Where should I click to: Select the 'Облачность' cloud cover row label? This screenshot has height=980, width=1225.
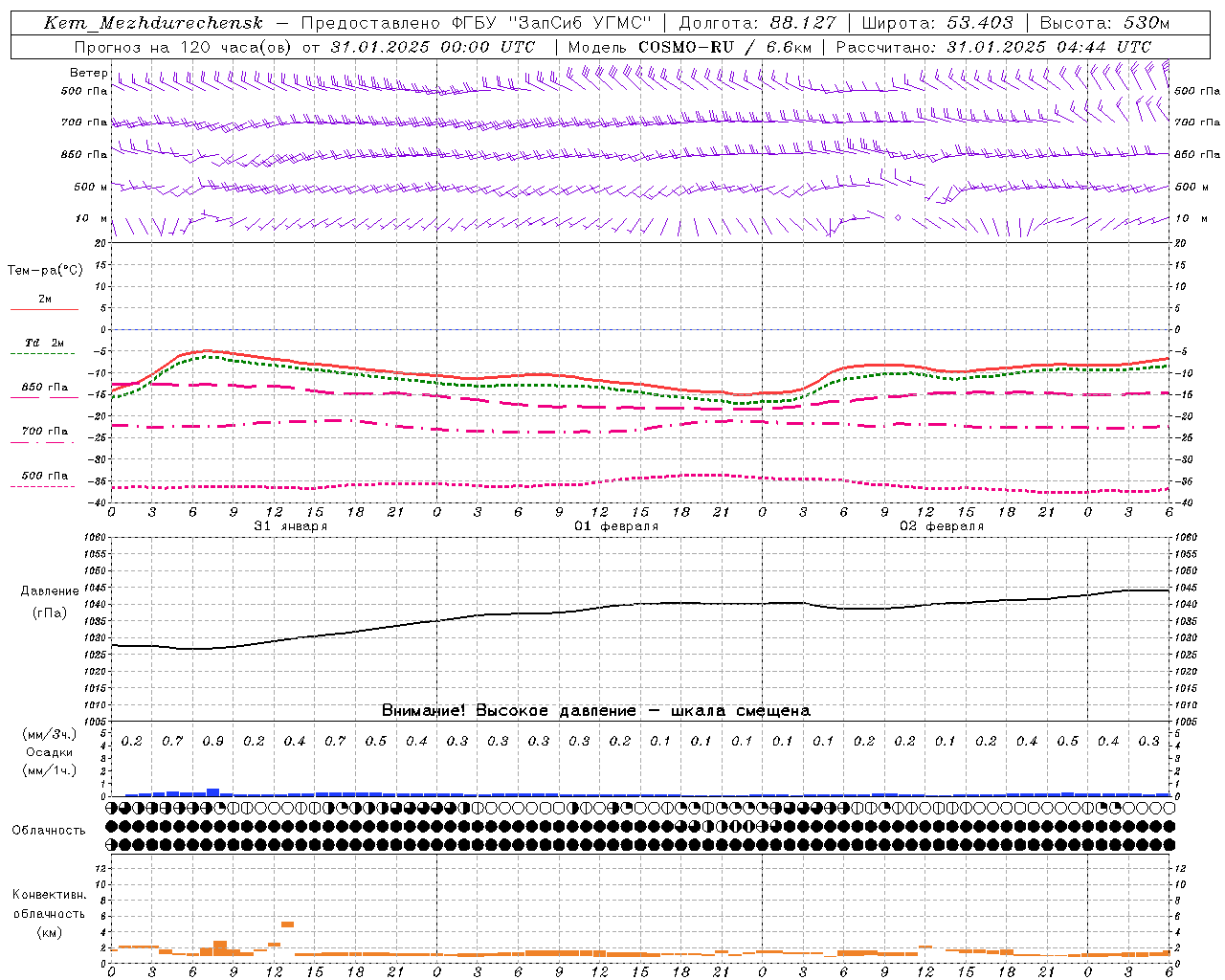49,831
